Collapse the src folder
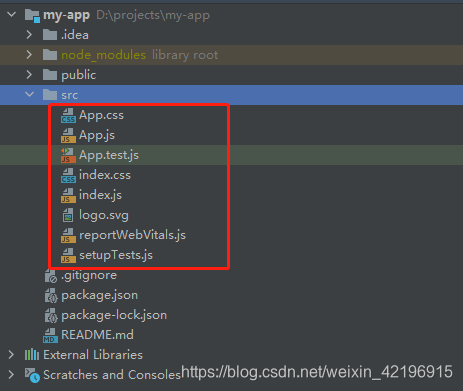The image size is (463, 391). tap(30, 95)
